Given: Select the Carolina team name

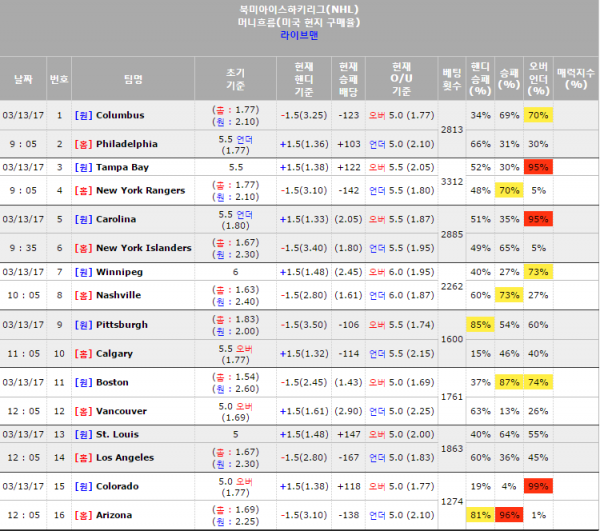Looking at the screenshot, I should tap(116, 219).
